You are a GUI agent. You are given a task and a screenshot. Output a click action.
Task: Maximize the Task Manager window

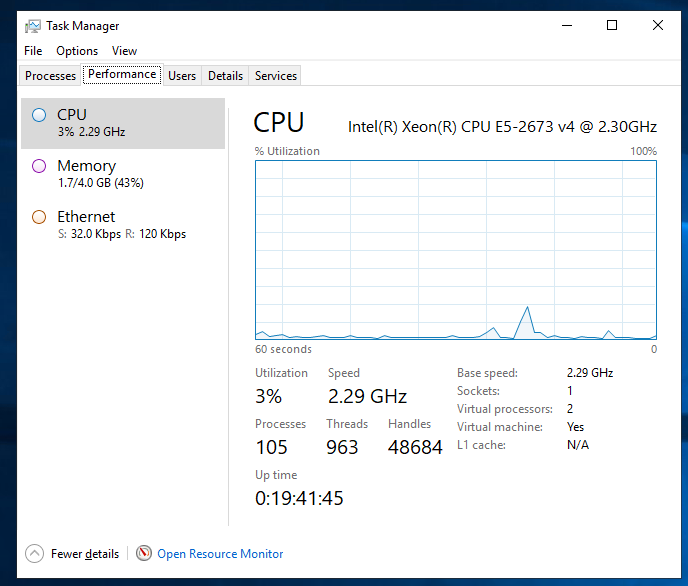(612, 26)
